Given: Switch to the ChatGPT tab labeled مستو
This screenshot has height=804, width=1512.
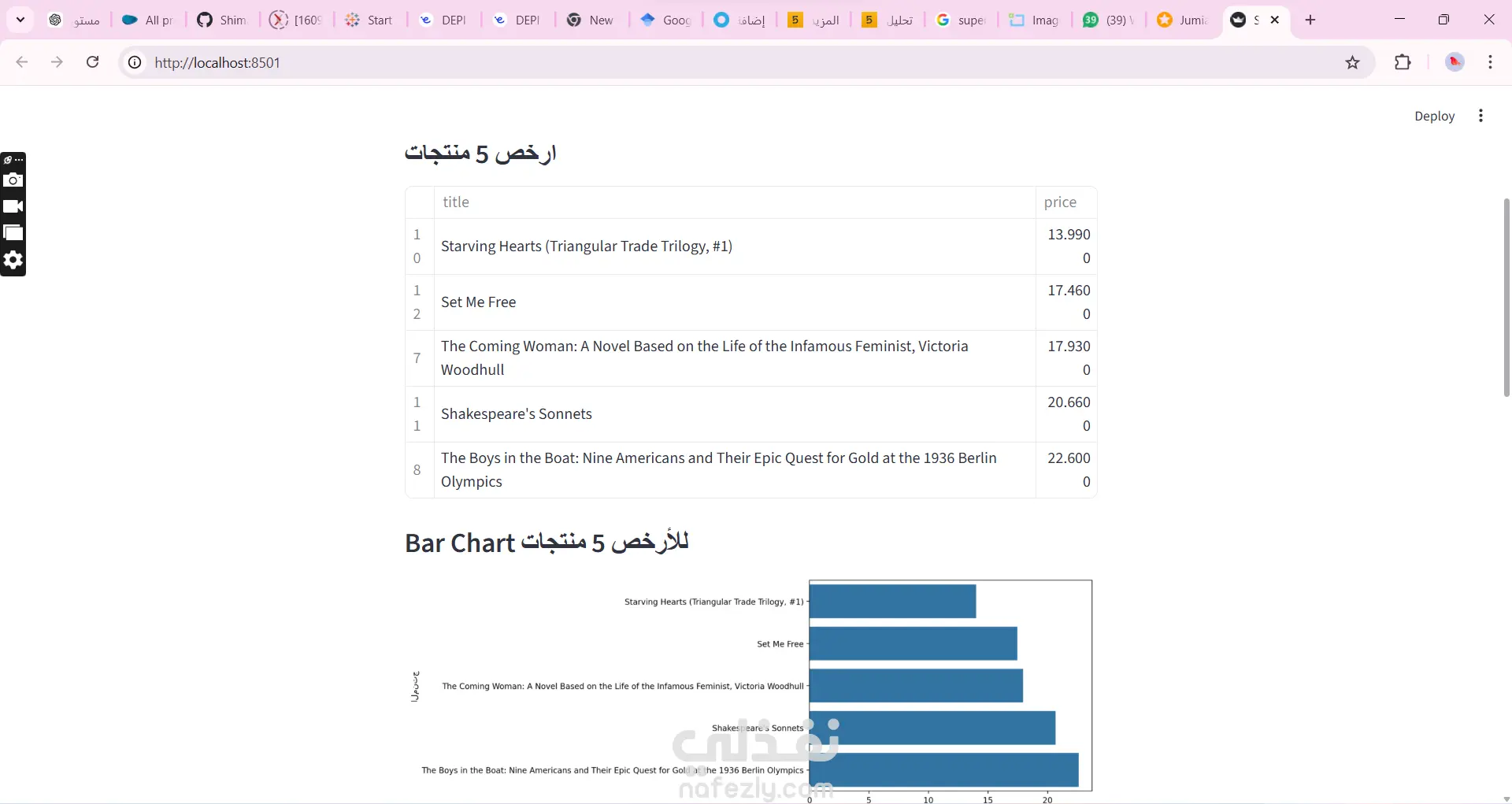Looking at the screenshot, I should [75, 20].
